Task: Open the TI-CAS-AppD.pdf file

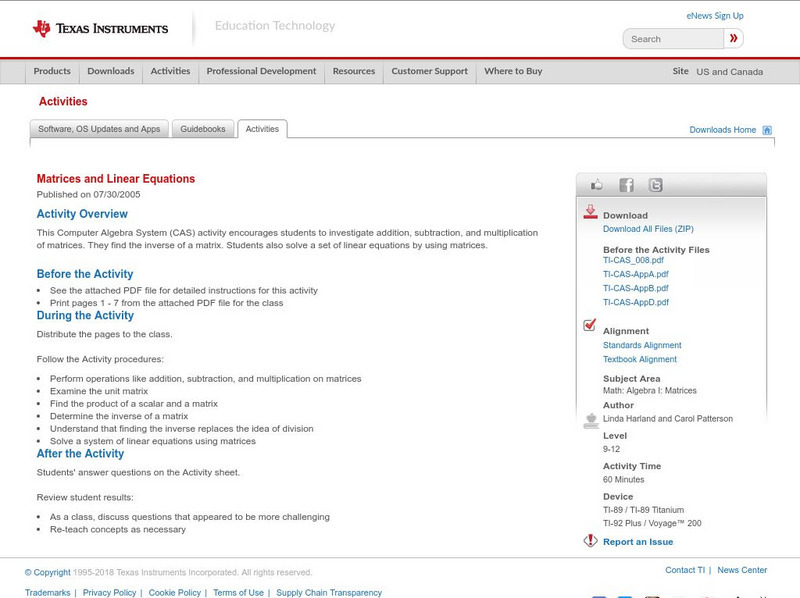Action: (x=636, y=303)
